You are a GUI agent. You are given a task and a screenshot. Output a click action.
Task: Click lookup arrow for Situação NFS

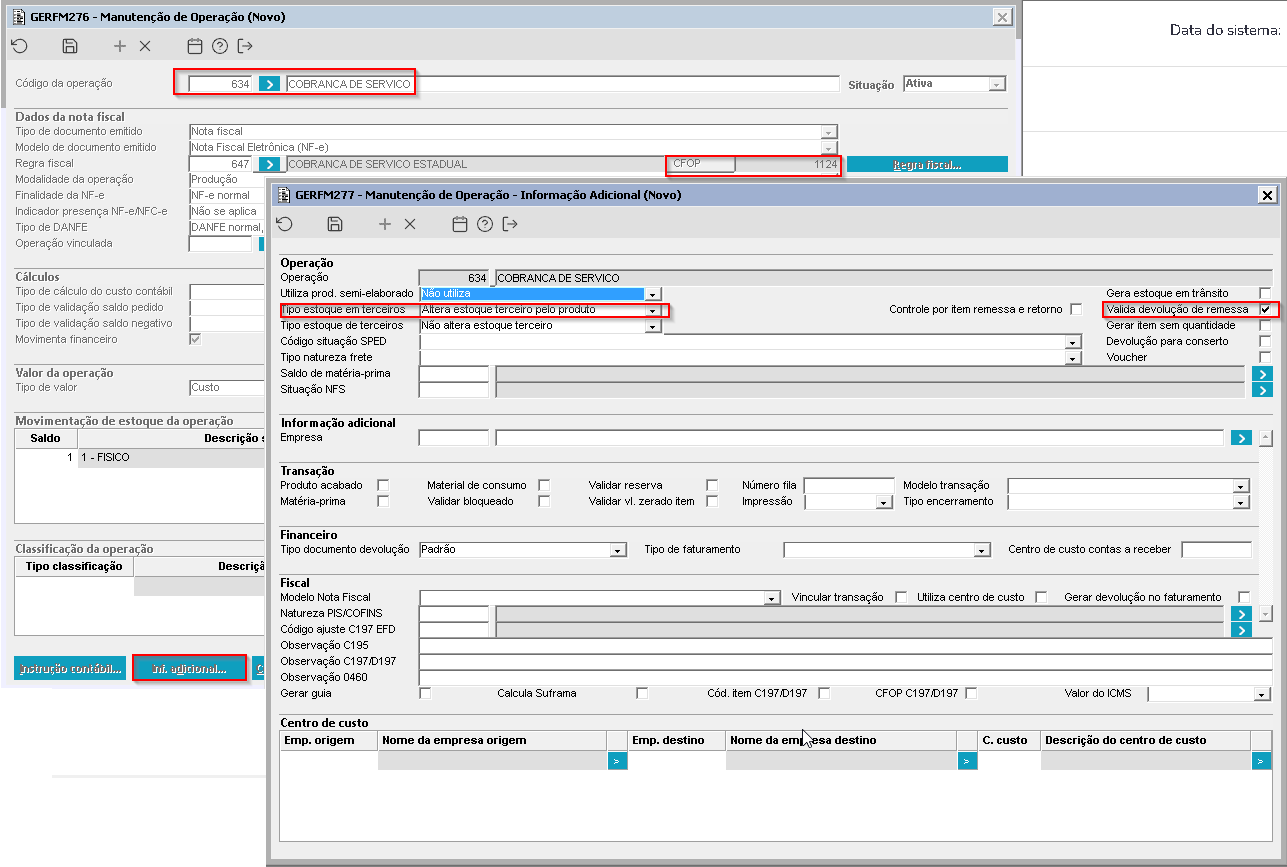pos(1262,389)
